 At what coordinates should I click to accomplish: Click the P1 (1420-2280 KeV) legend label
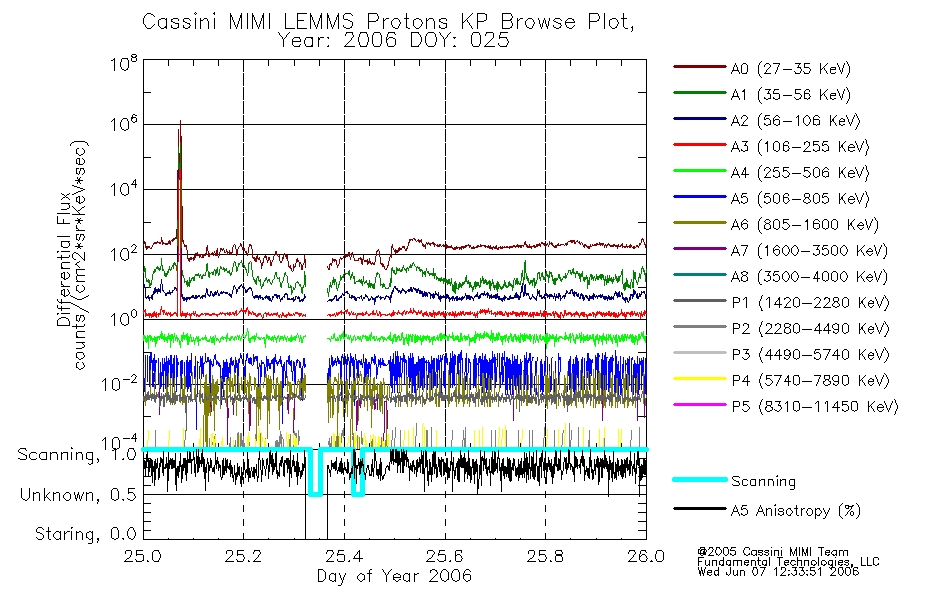coord(810,303)
